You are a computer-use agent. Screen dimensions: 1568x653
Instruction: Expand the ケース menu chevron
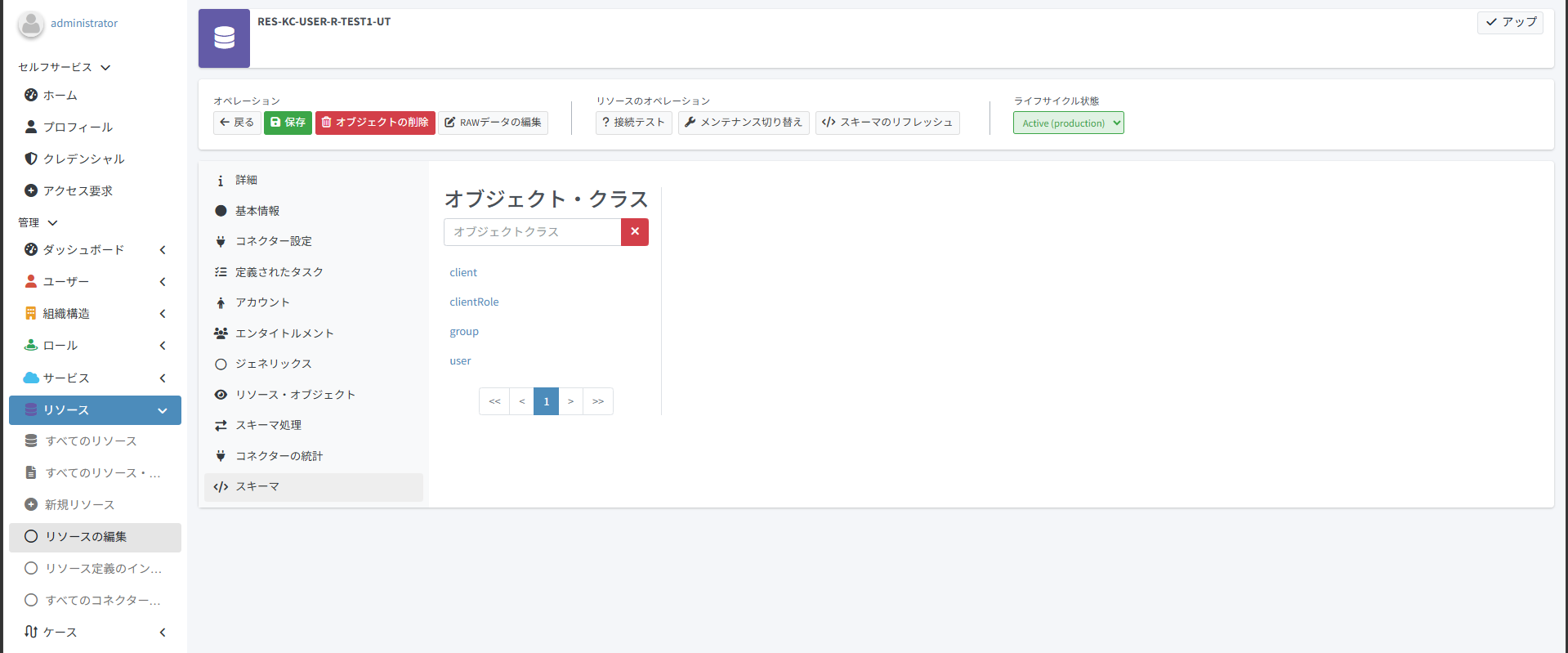click(163, 632)
